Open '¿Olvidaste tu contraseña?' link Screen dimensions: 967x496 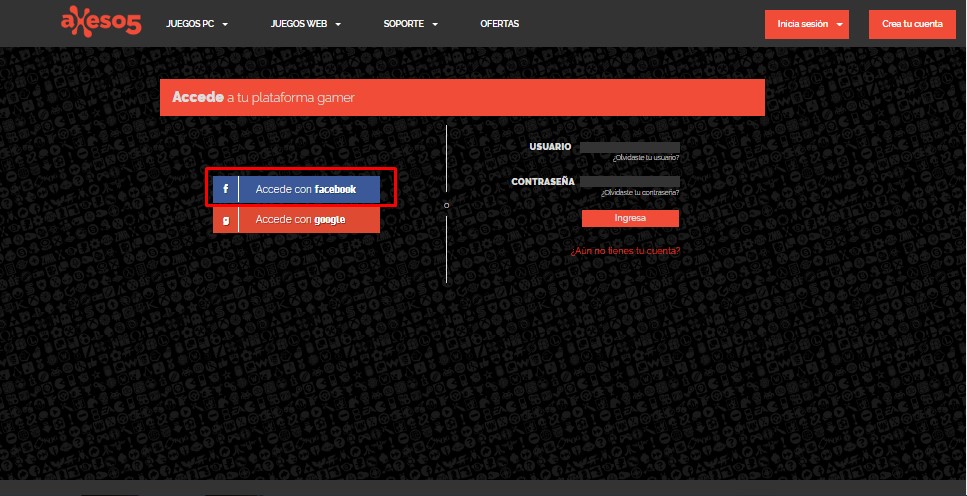[640, 193]
